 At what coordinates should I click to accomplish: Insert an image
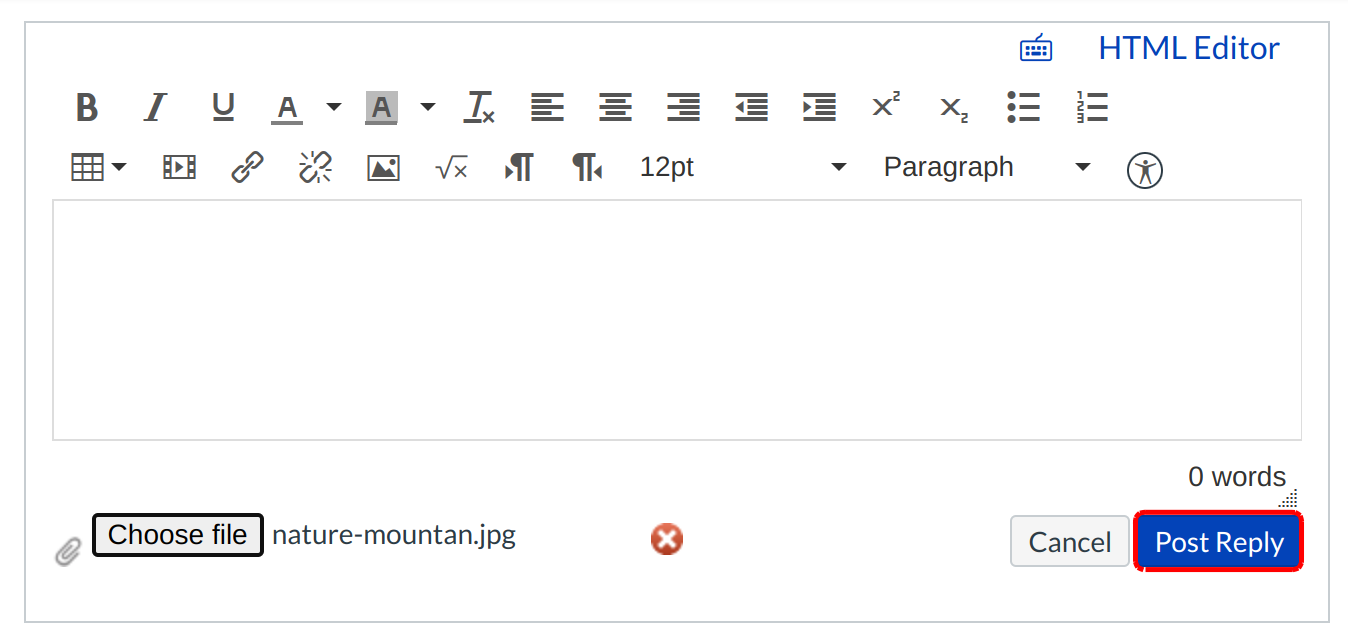[x=383, y=167]
